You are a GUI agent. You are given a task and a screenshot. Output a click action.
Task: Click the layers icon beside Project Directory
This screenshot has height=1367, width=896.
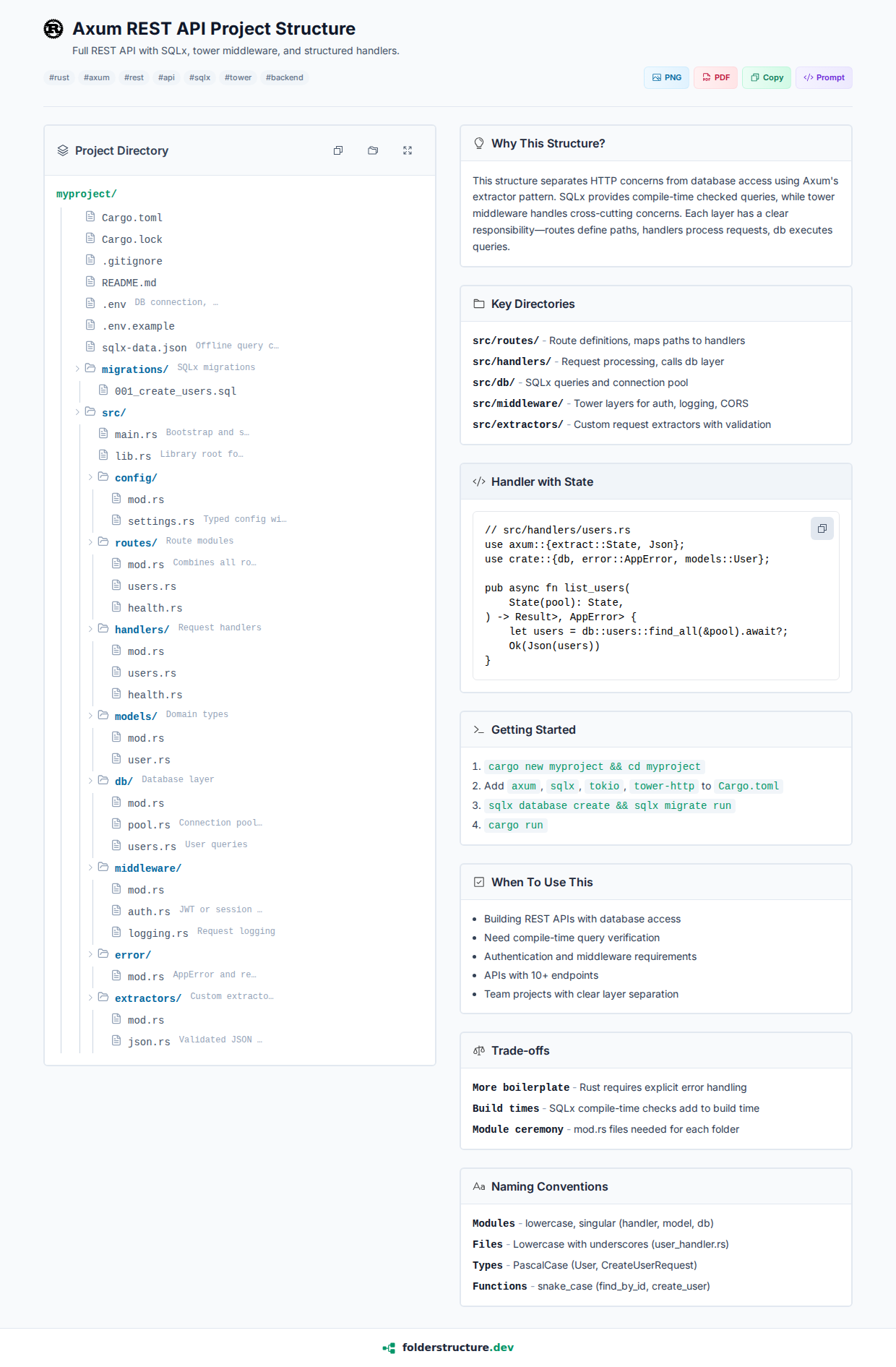tap(63, 150)
